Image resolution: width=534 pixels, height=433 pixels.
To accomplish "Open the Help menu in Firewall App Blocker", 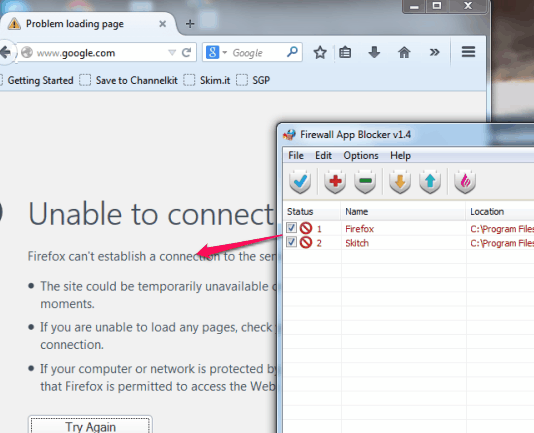I will tap(400, 156).
